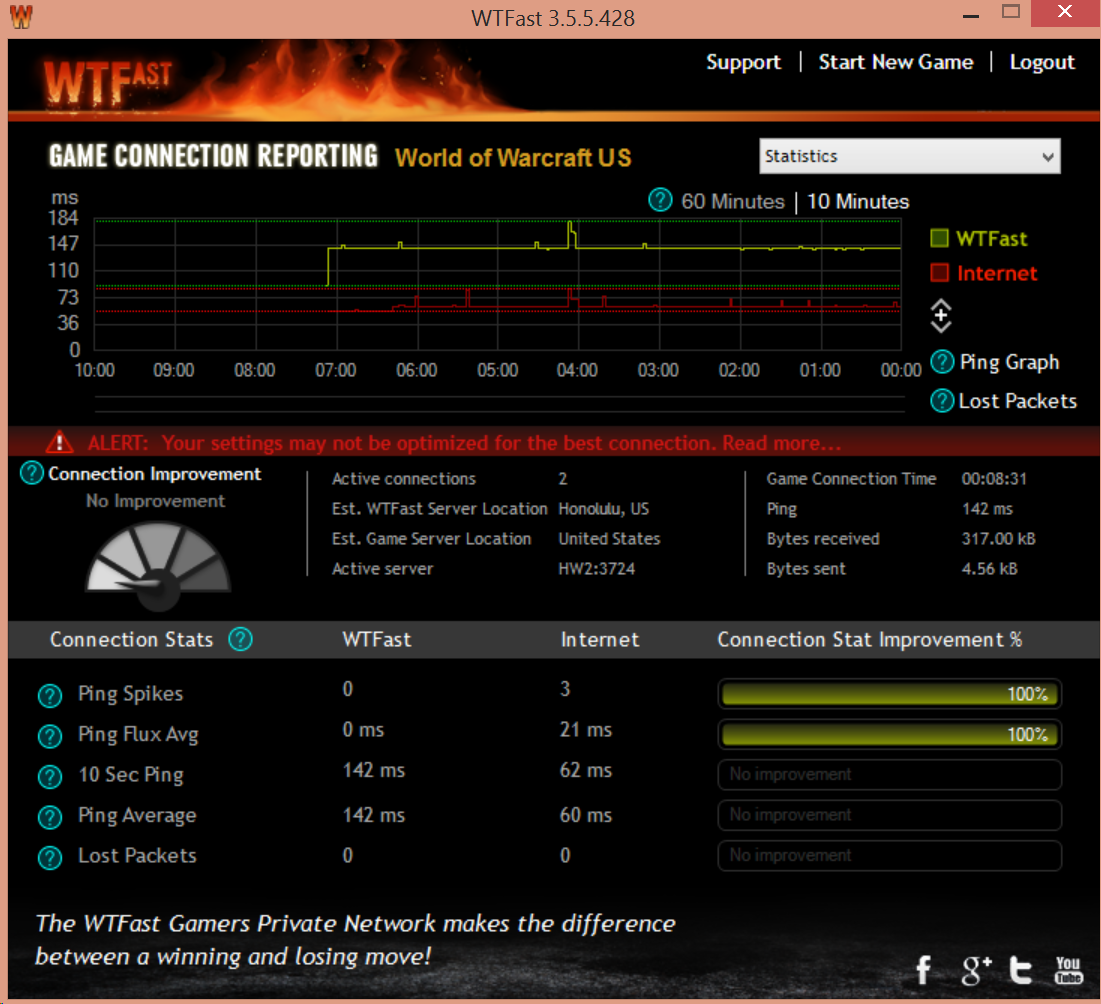Click the connection improvement gauge dial

tap(158, 566)
